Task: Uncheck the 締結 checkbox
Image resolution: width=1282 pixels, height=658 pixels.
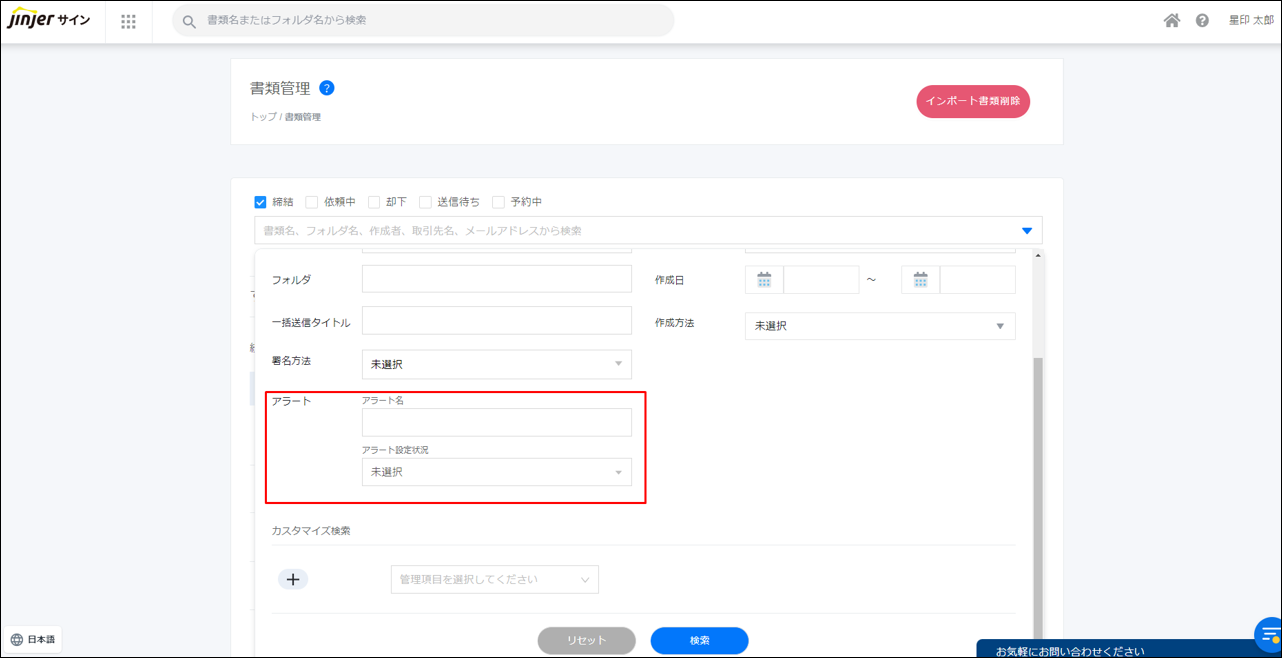Action: coord(261,202)
